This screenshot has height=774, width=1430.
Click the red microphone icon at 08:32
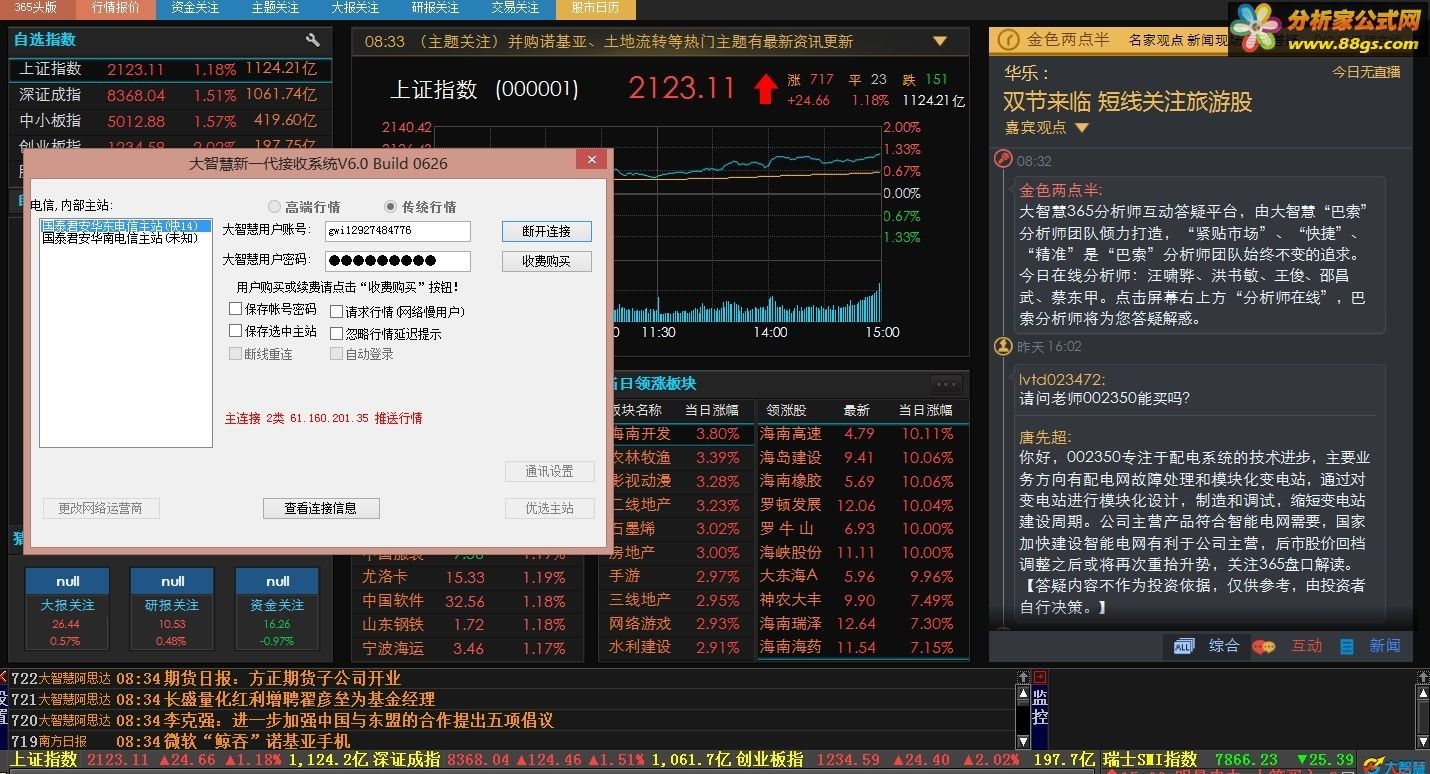point(1003,159)
